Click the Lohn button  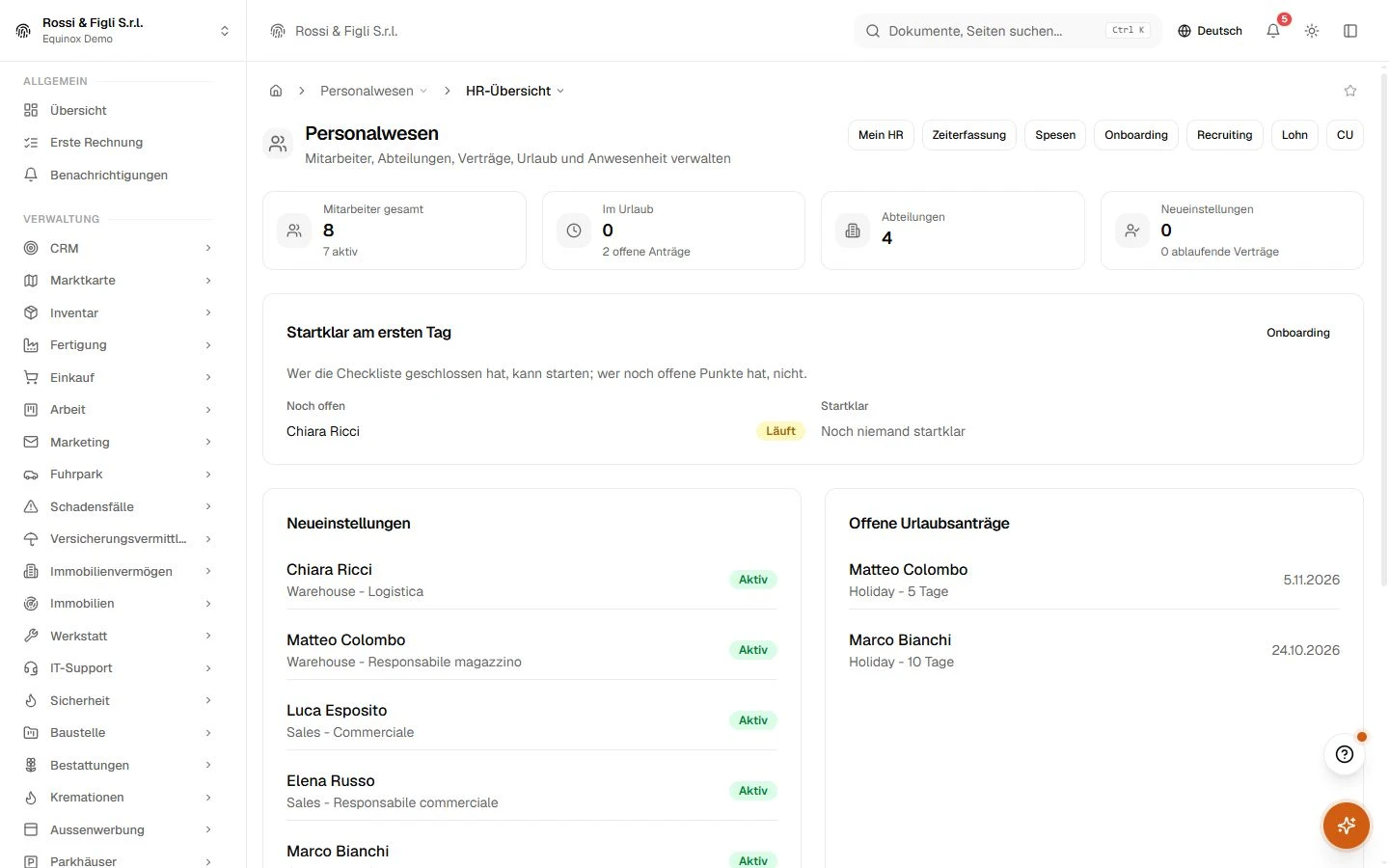point(1294,135)
